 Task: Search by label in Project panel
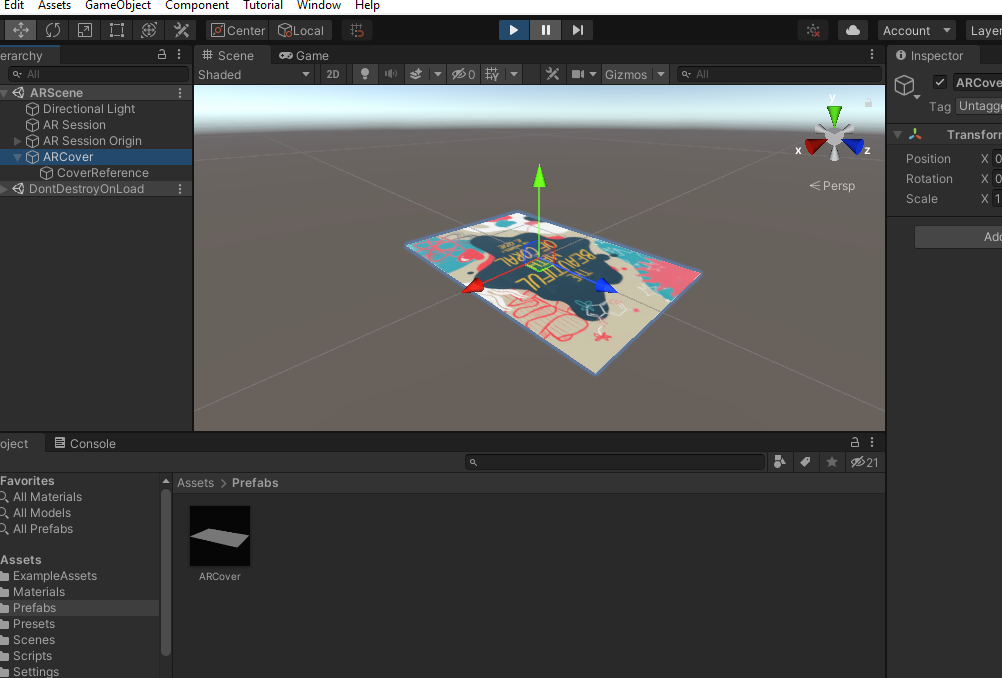(x=805, y=462)
